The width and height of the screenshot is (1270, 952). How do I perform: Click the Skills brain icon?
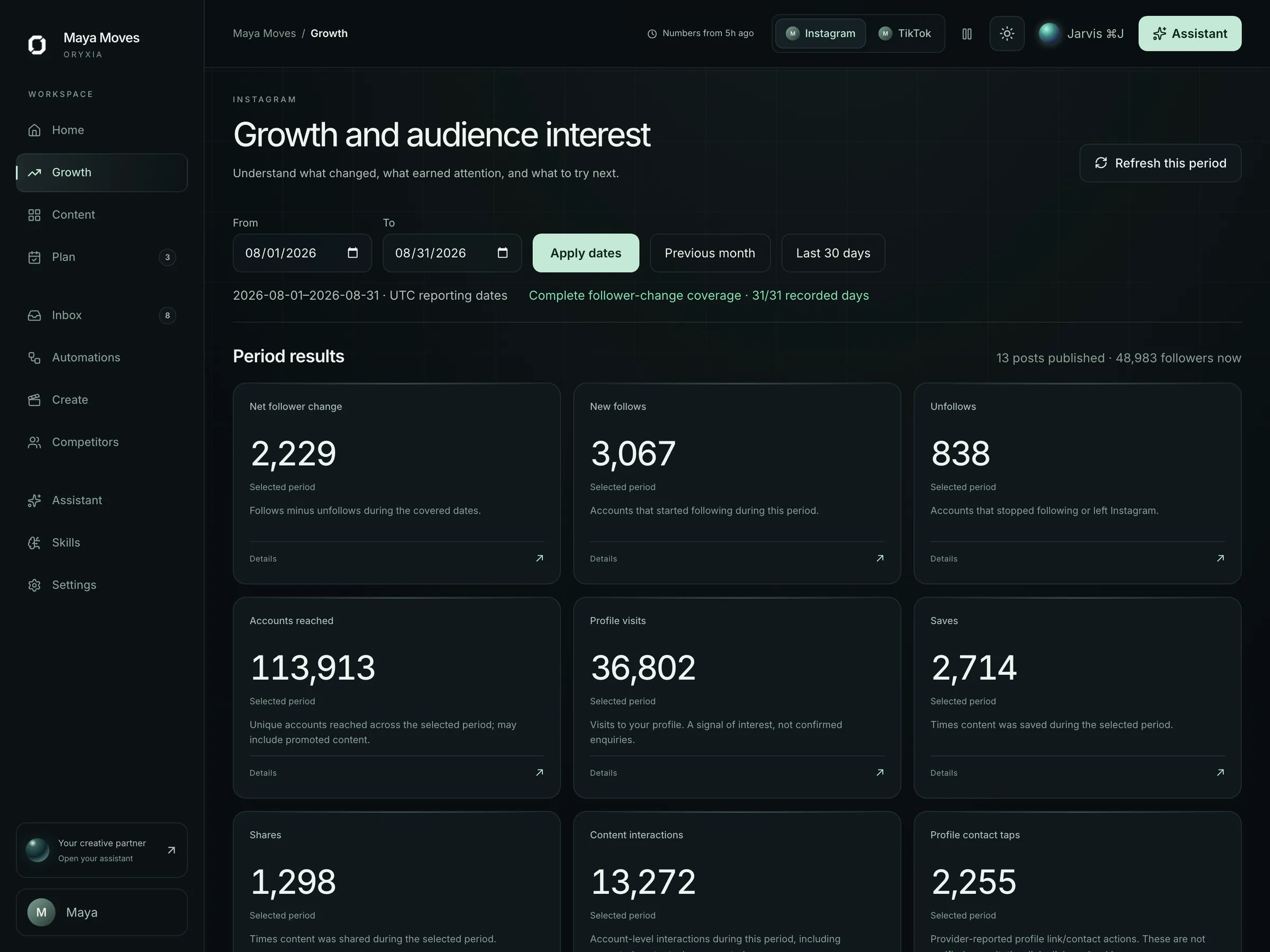(34, 543)
